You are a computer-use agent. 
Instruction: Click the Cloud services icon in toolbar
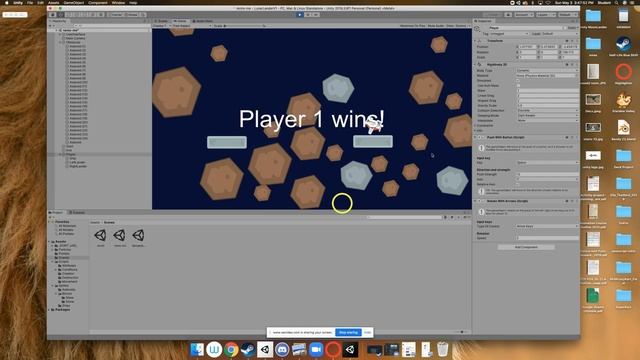click(508, 15)
